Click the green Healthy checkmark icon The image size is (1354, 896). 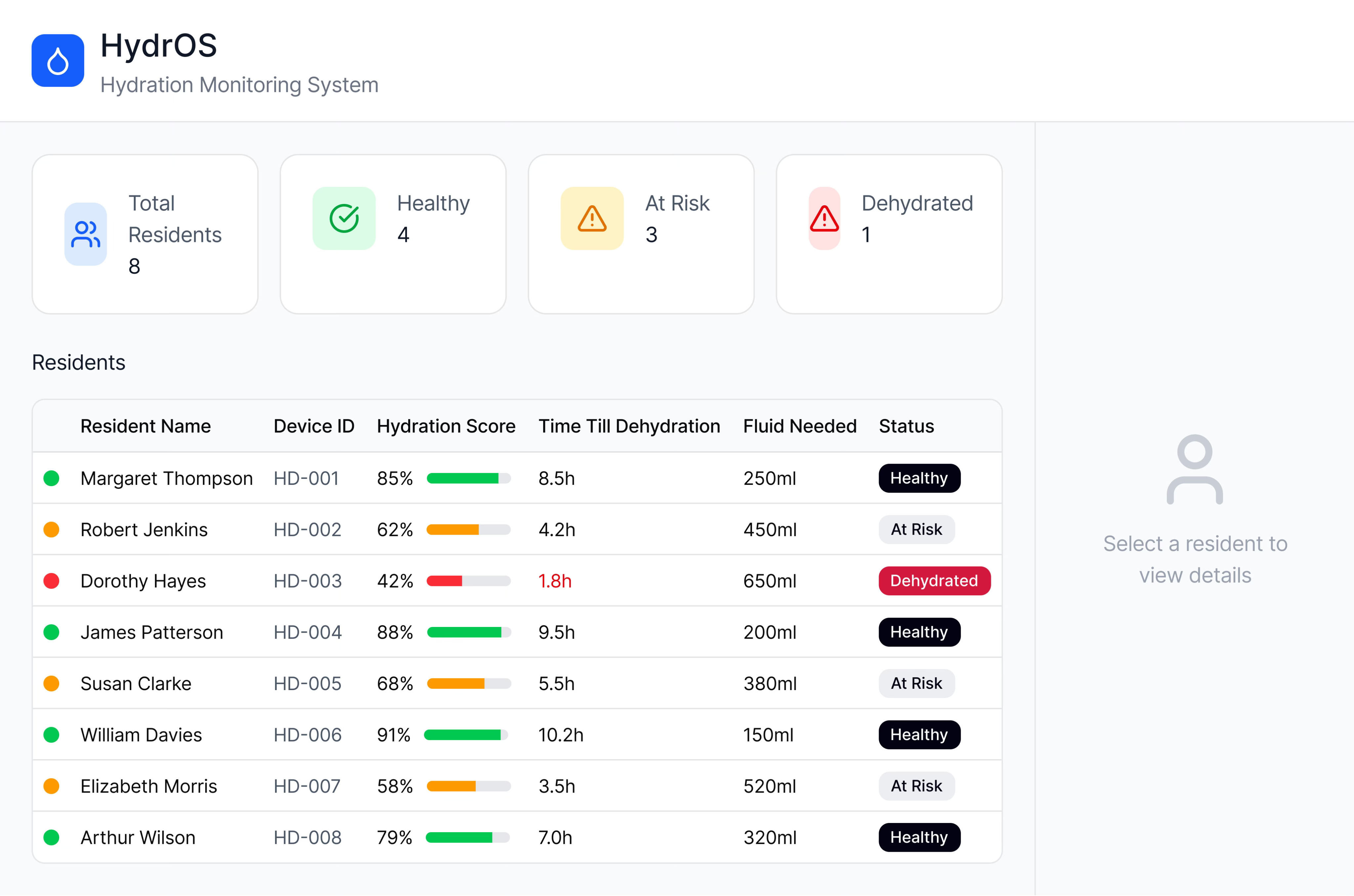pos(344,218)
